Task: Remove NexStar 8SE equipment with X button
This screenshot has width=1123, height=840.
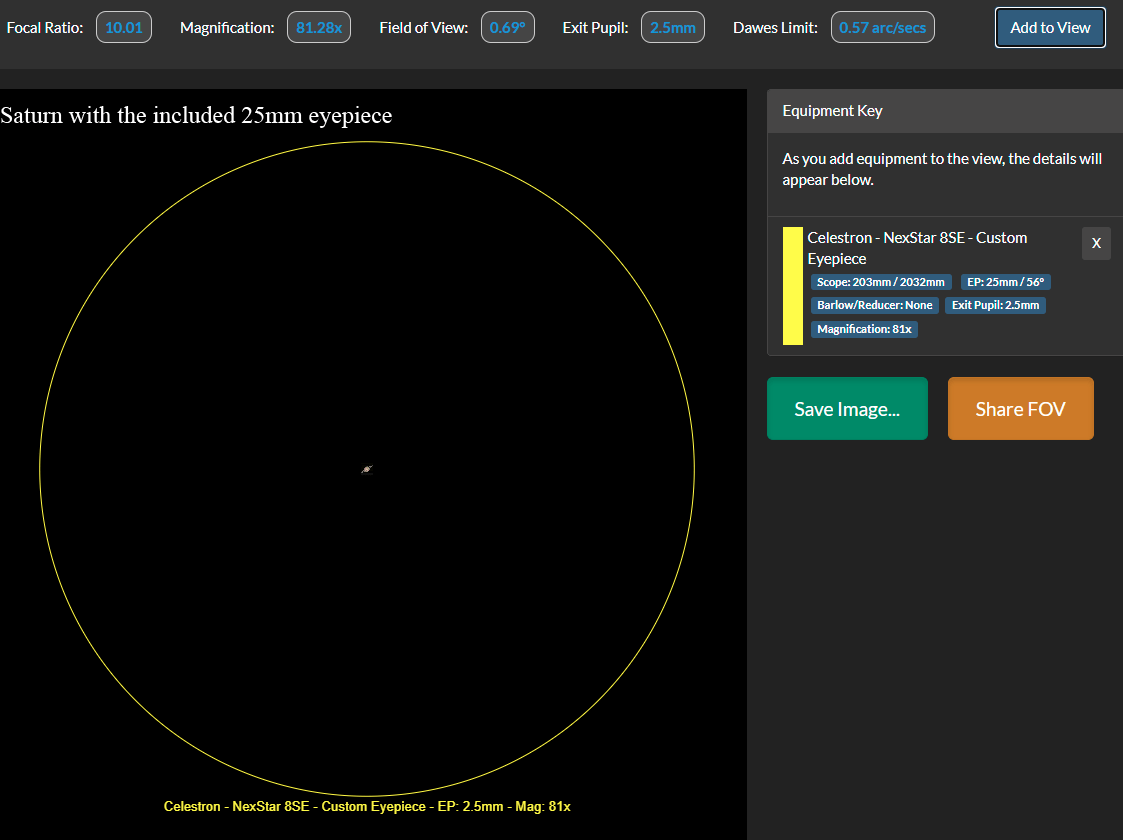Action: pos(1096,243)
